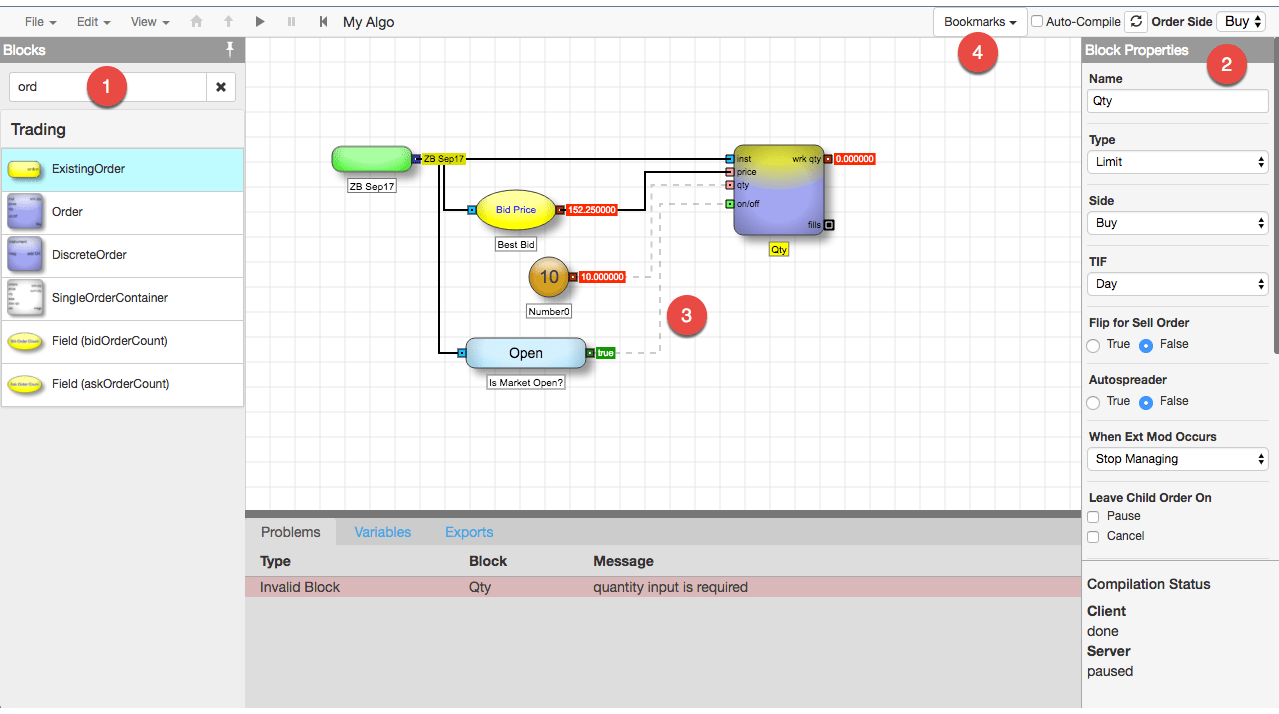
Task: Switch to the Problems tab
Action: coord(290,532)
